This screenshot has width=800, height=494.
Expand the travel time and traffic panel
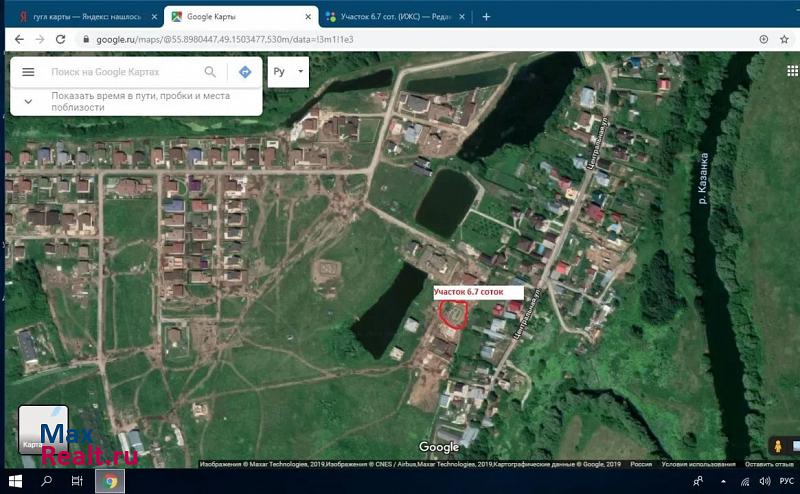(x=28, y=101)
